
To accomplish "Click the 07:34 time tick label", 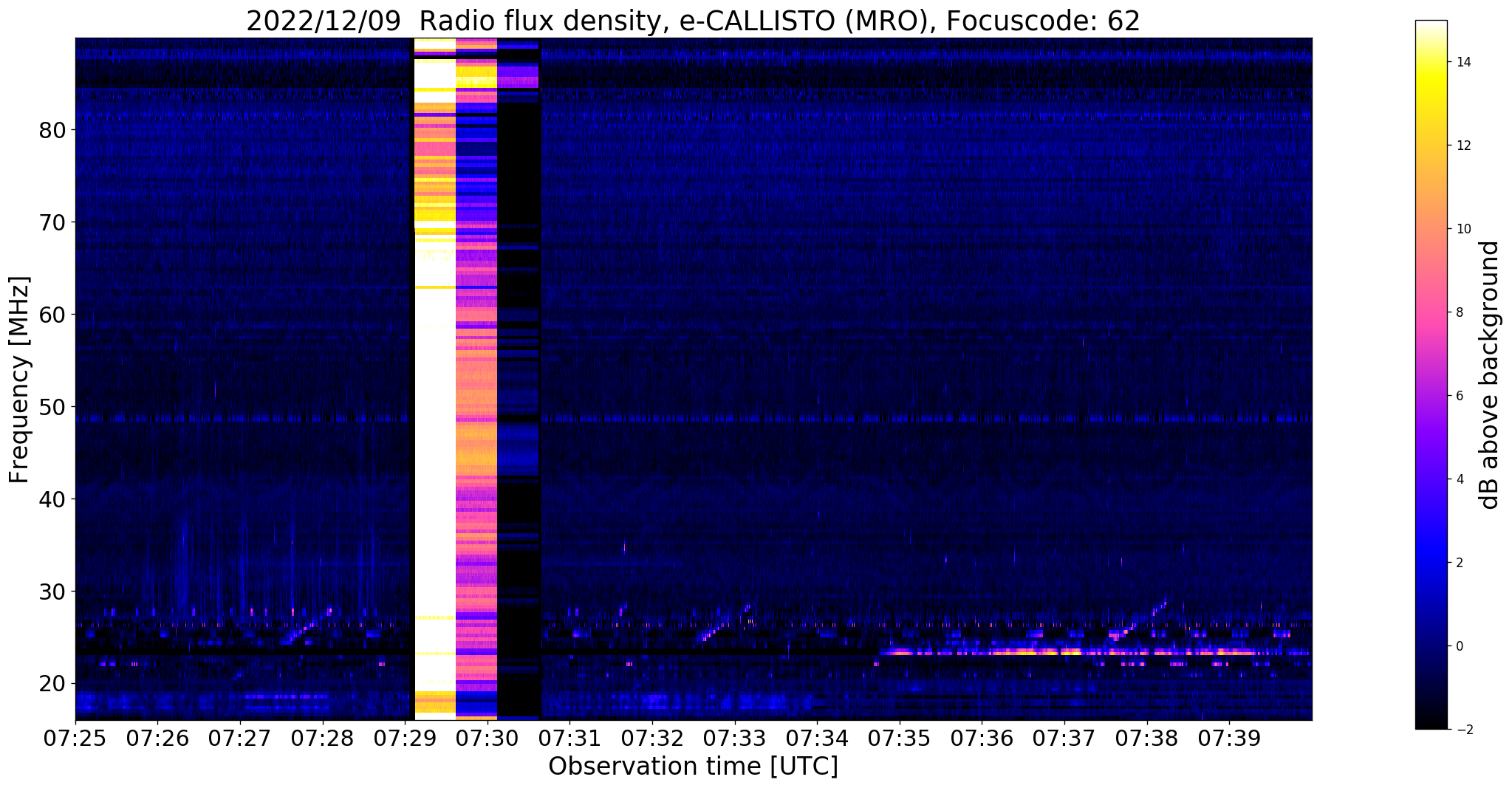I will point(817,739).
